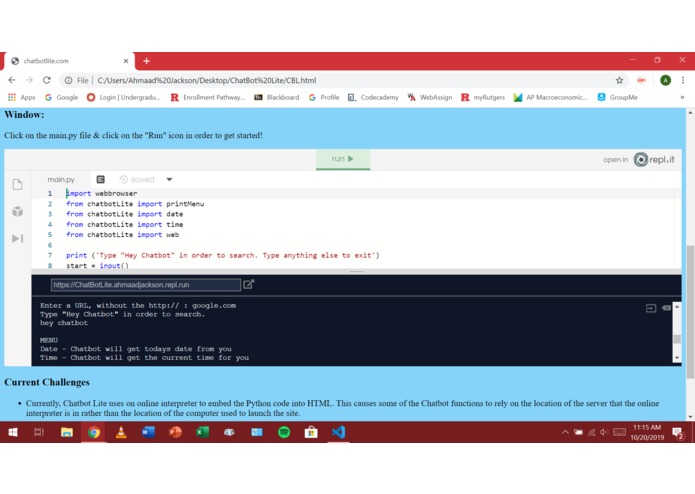This screenshot has height=494, width=695.
Task: View site info icon in address bar
Action: 68,80
